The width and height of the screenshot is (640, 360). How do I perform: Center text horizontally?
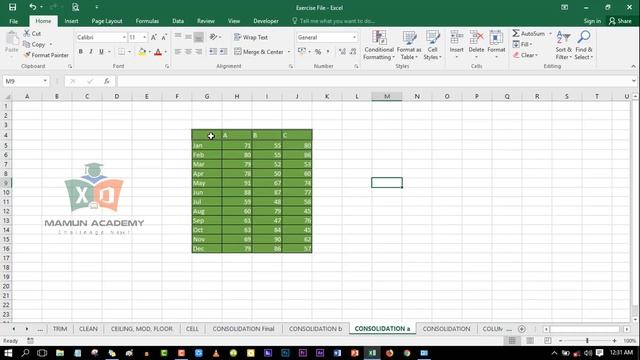pyautogui.click(x=188, y=52)
